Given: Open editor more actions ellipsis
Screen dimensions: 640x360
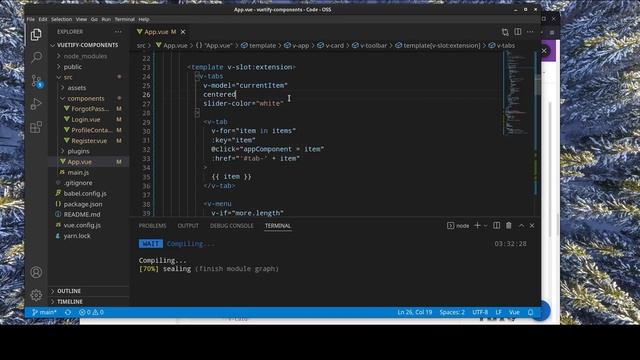Looking at the screenshot, I should coord(530,32).
